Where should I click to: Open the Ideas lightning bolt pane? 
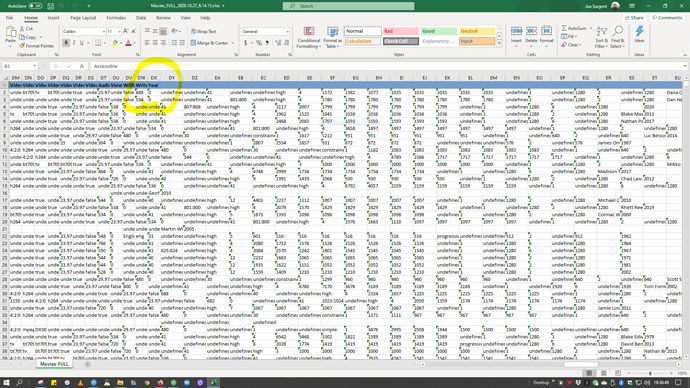[x=639, y=34]
